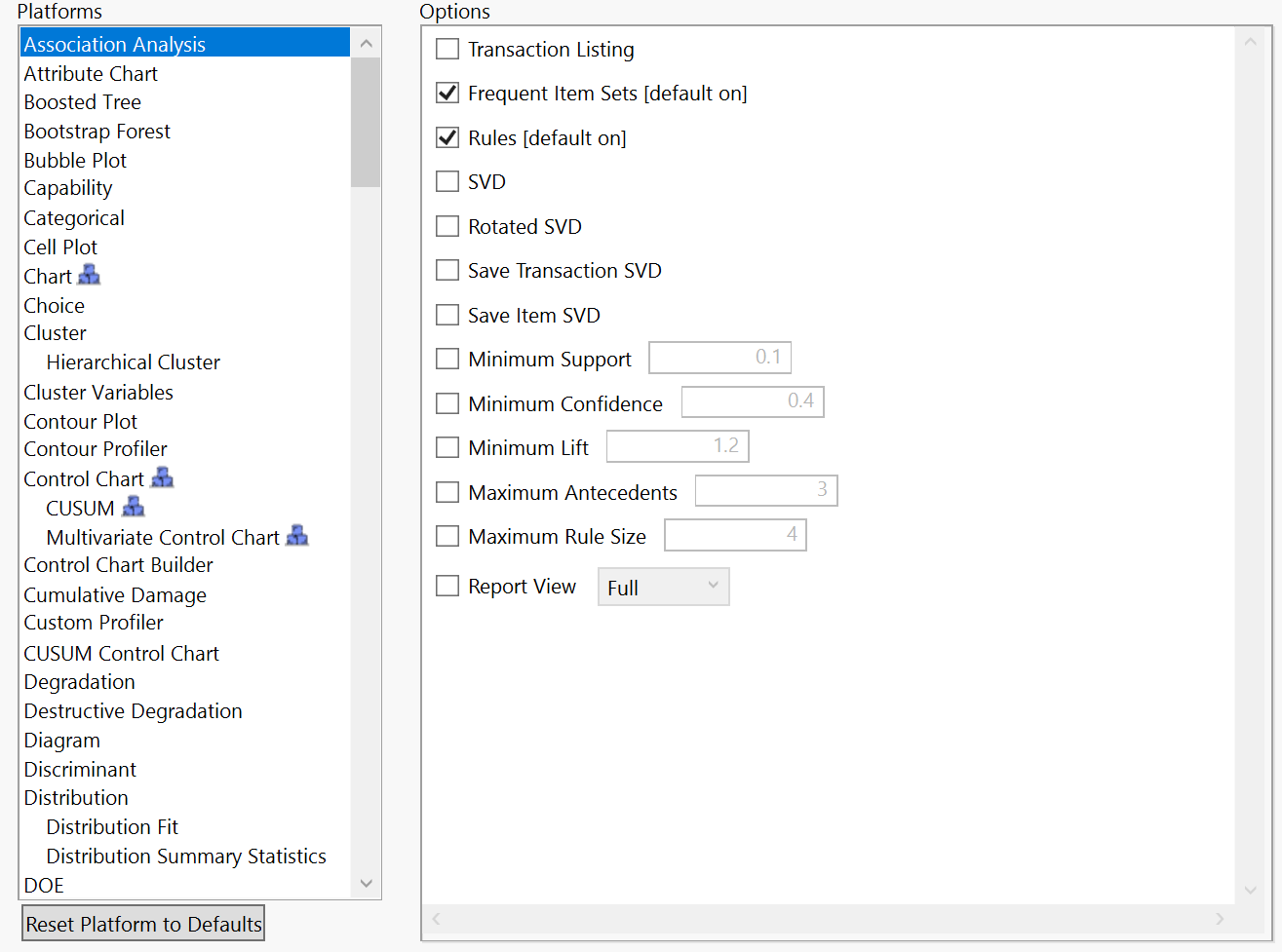This screenshot has width=1282, height=952.
Task: Click the group icon beside Control Chart
Action: click(163, 477)
